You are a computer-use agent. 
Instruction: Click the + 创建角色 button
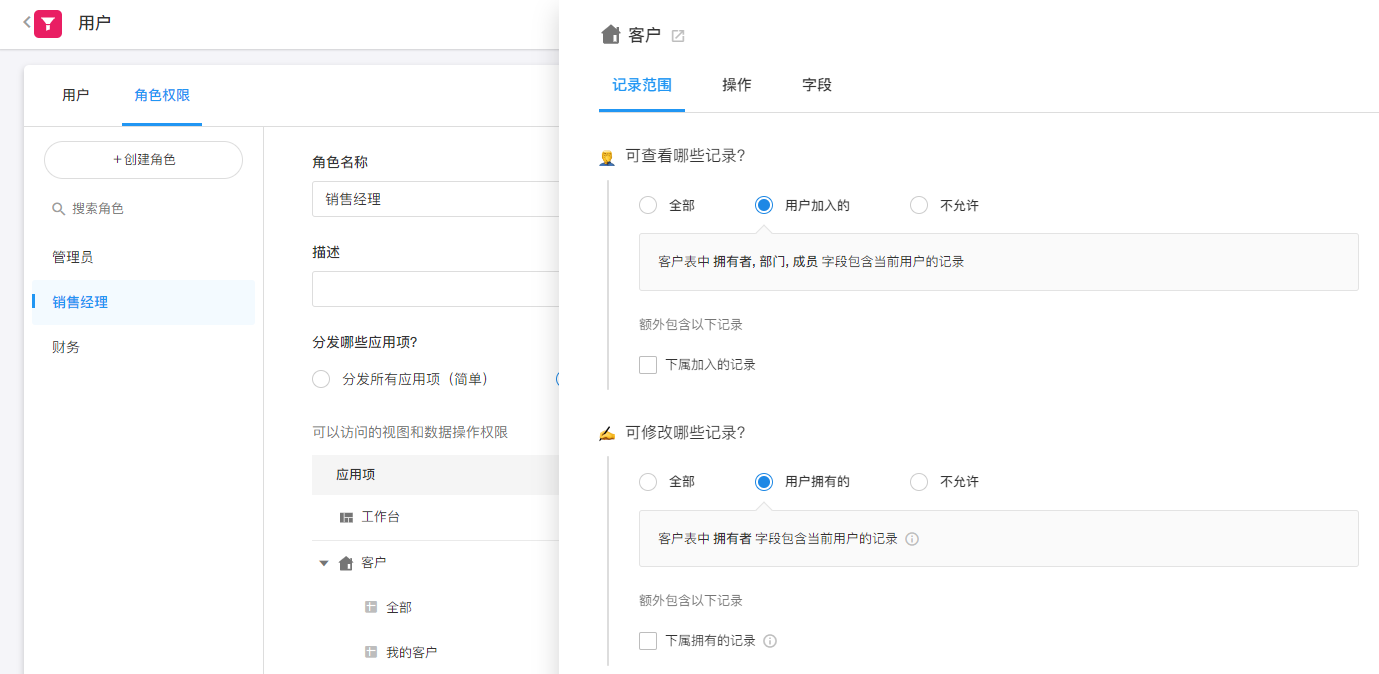coord(143,160)
